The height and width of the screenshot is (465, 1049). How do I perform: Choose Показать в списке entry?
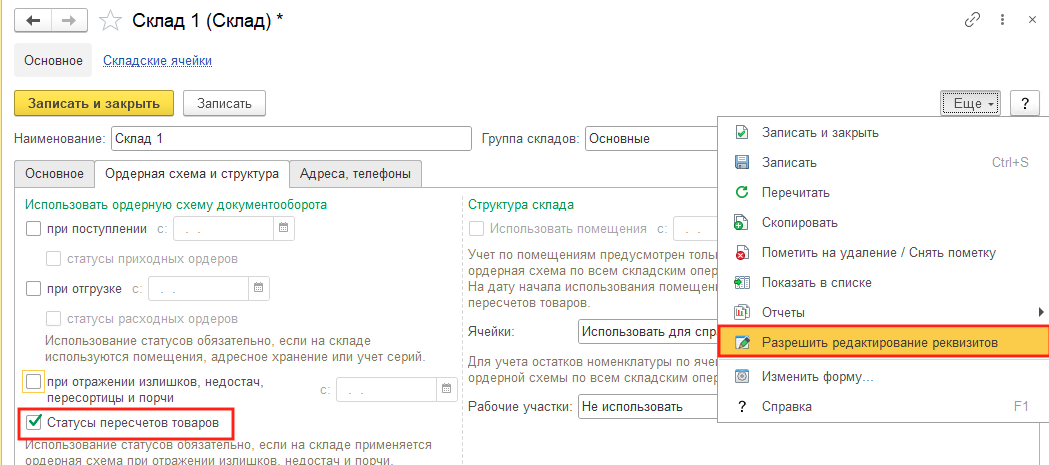883,283
